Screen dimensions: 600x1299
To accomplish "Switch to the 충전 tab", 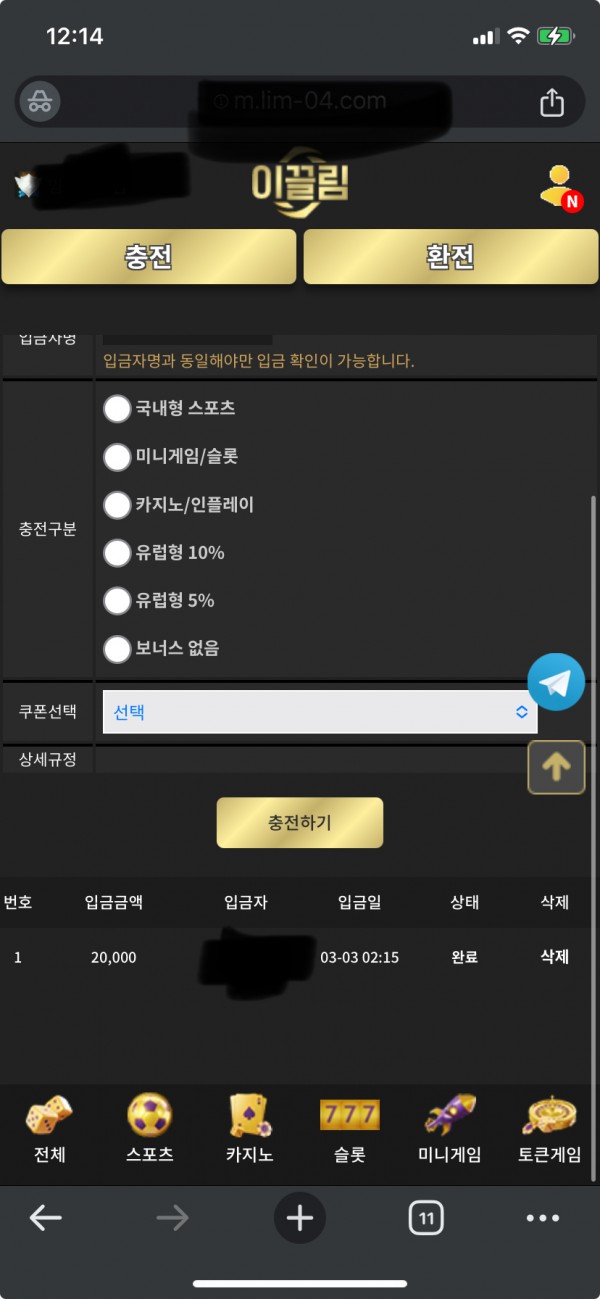I will point(149,257).
